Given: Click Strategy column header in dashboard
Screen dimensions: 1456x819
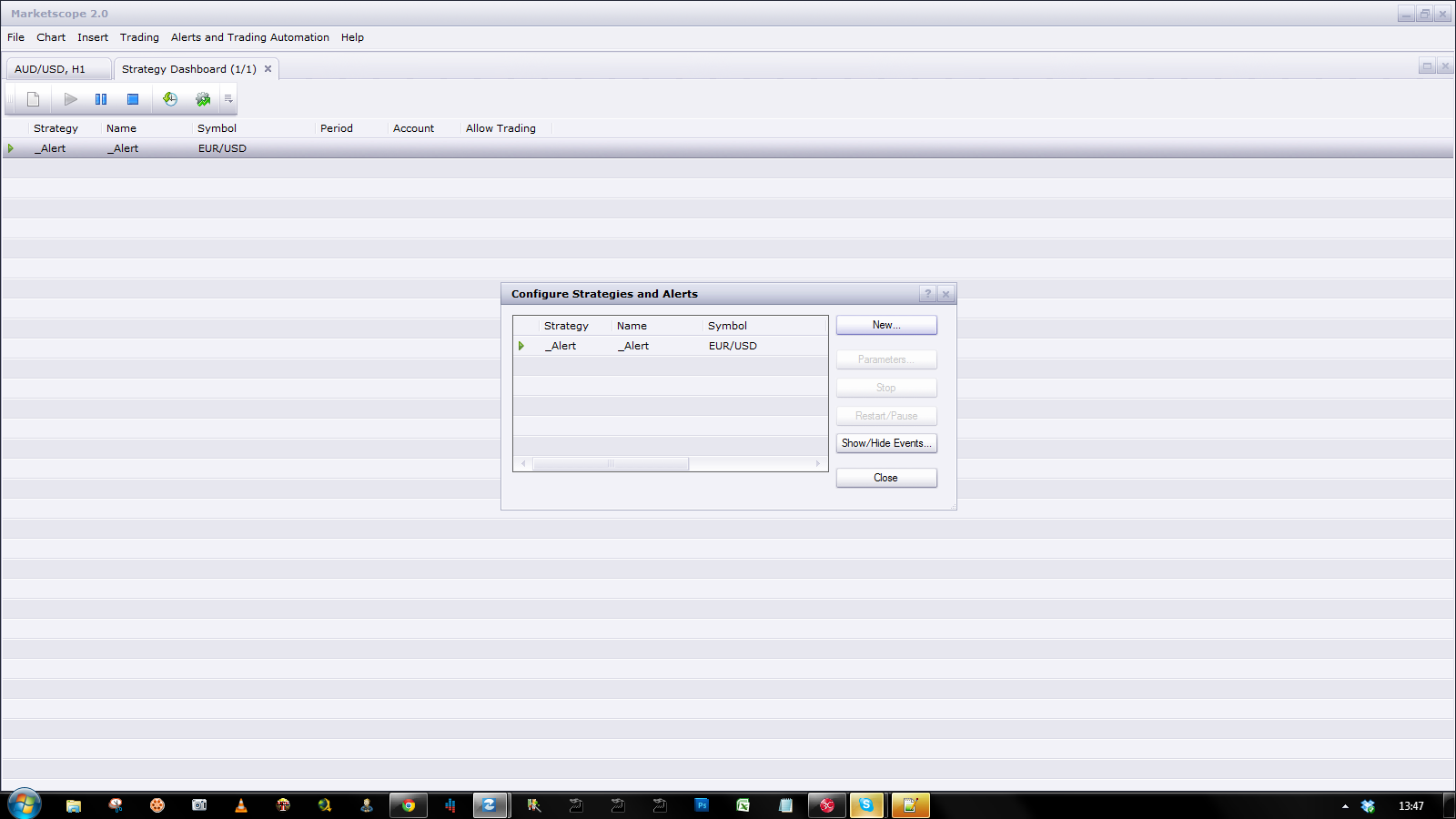Looking at the screenshot, I should (x=56, y=128).
